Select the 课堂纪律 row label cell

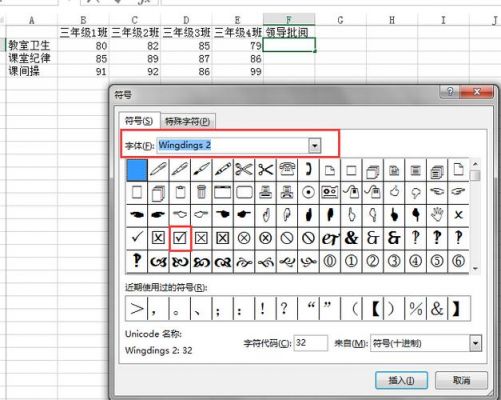pyautogui.click(x=32, y=58)
